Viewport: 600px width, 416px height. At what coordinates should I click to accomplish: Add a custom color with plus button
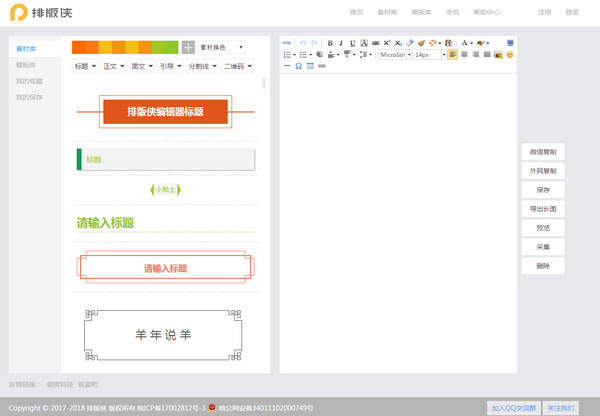188,47
